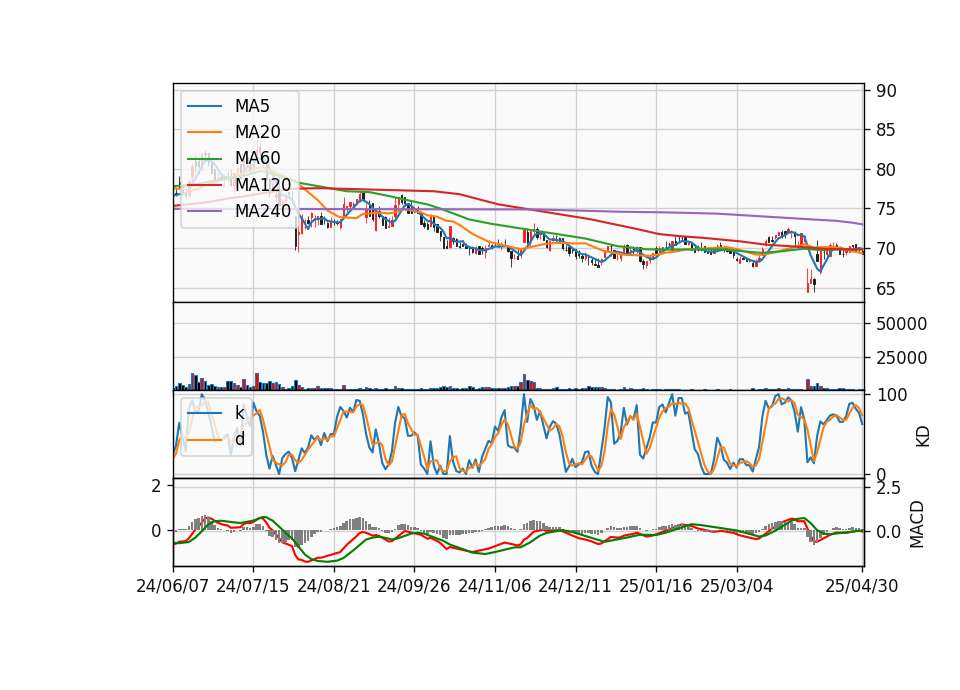Click the 50000 volume axis tick
The image size is (960, 690).
tap(901, 324)
